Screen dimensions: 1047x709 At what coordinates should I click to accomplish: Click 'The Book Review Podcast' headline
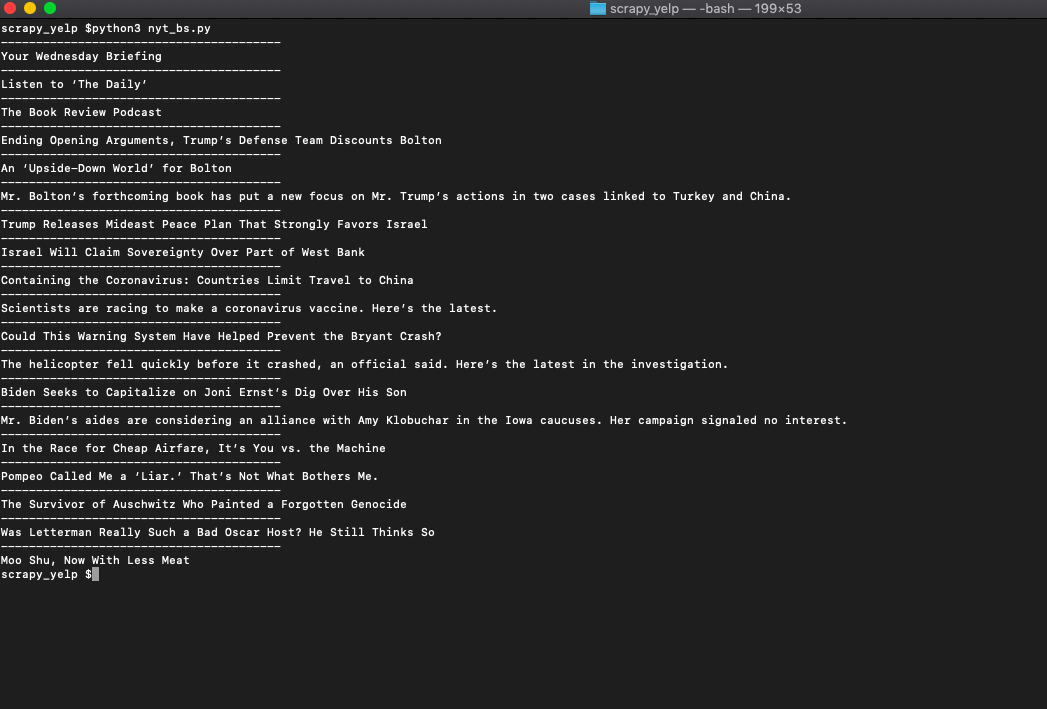(x=81, y=112)
